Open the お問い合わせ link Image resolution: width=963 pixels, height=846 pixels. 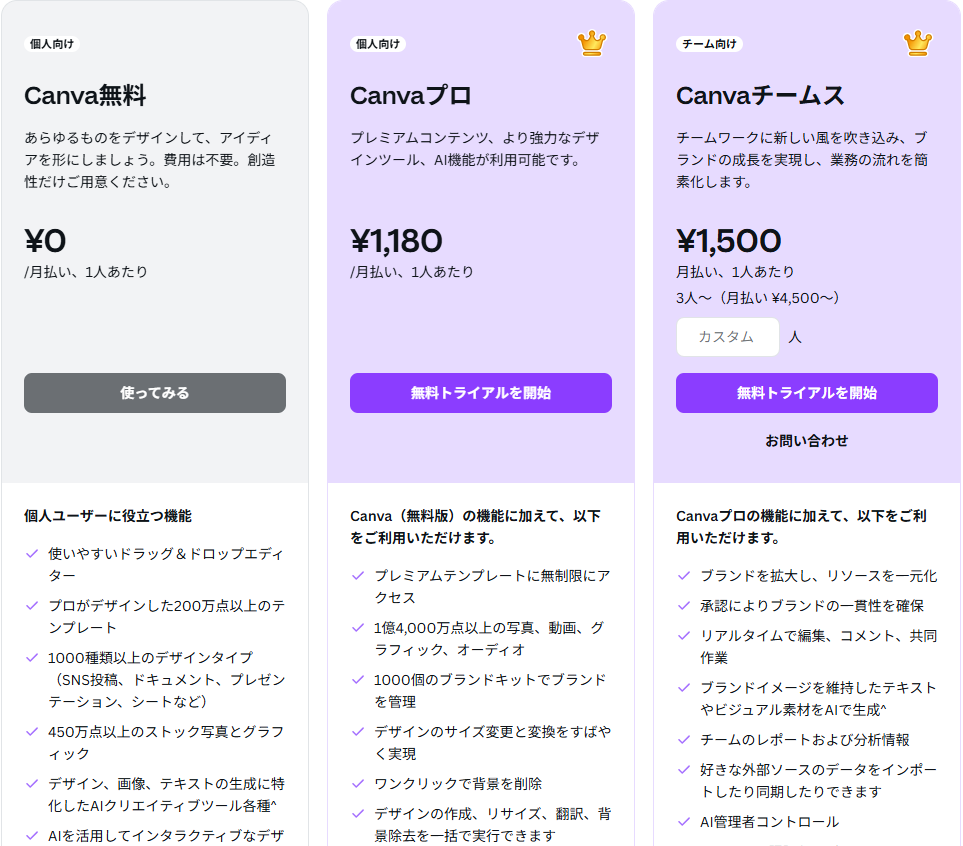tap(807, 441)
